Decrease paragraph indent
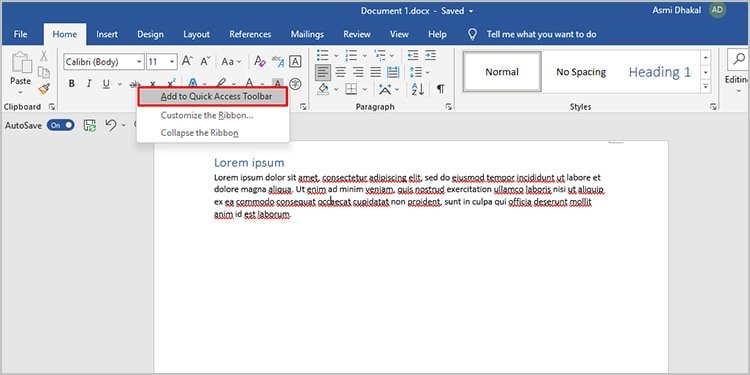The height and width of the screenshot is (375, 750). tap(413, 55)
